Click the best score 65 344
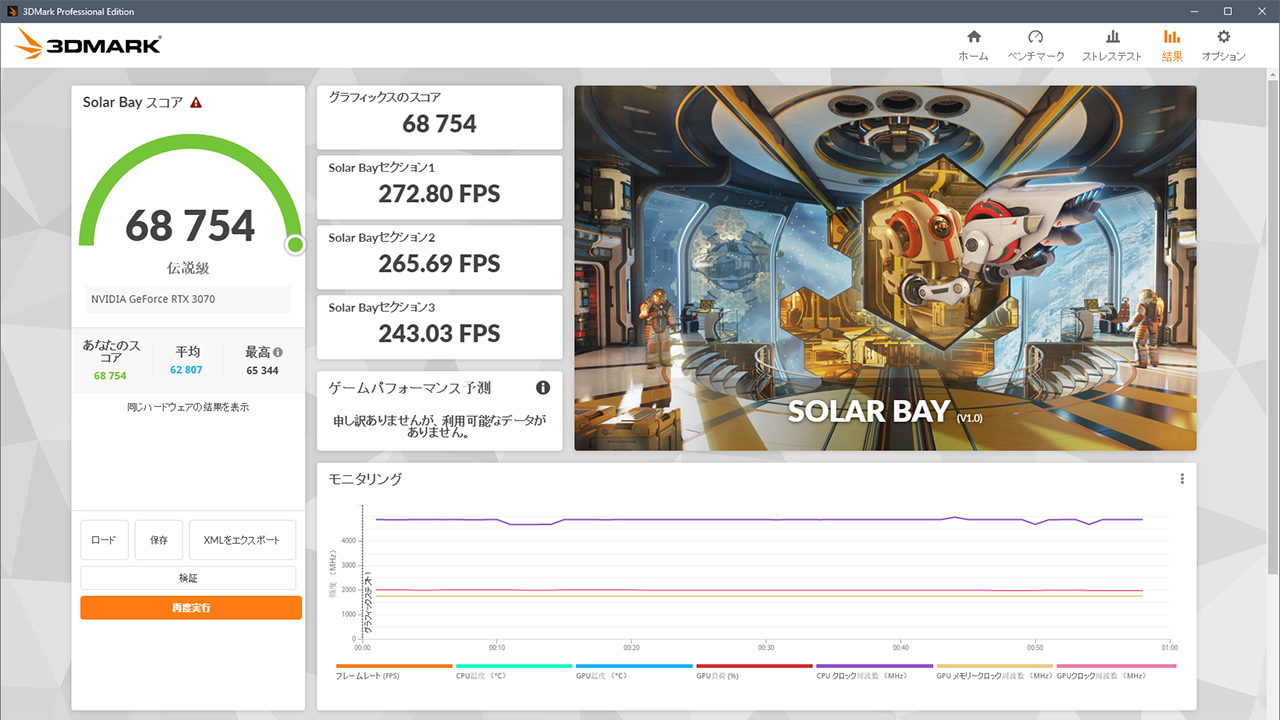 [x=262, y=371]
